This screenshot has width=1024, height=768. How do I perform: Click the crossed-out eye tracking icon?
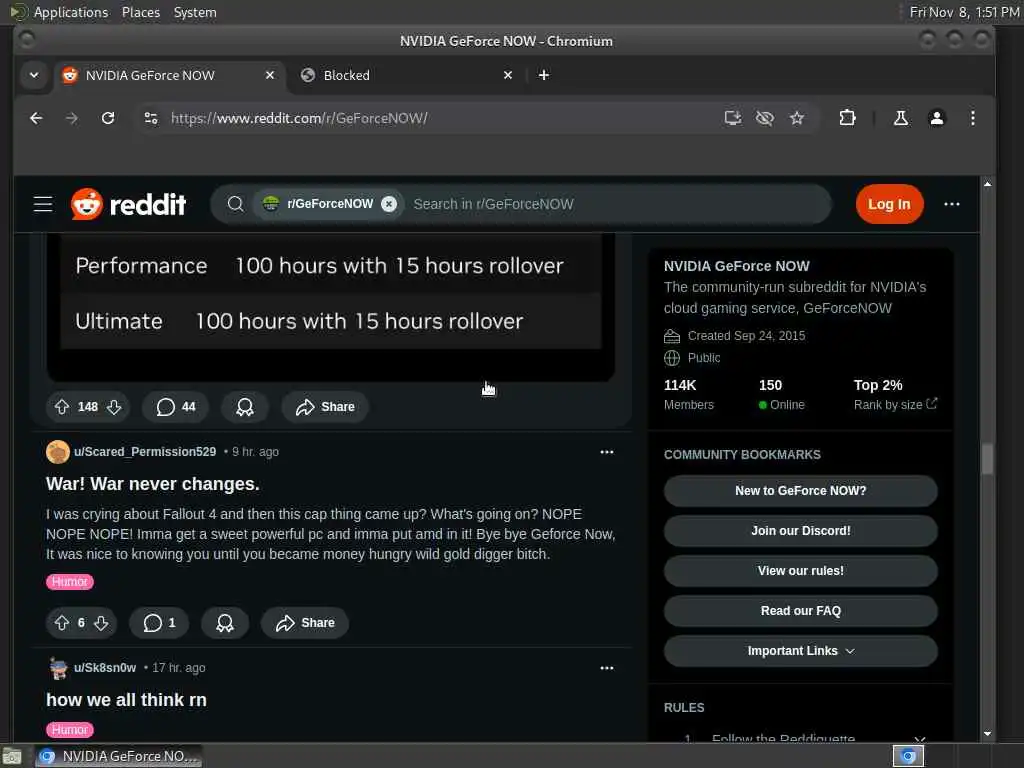765,118
